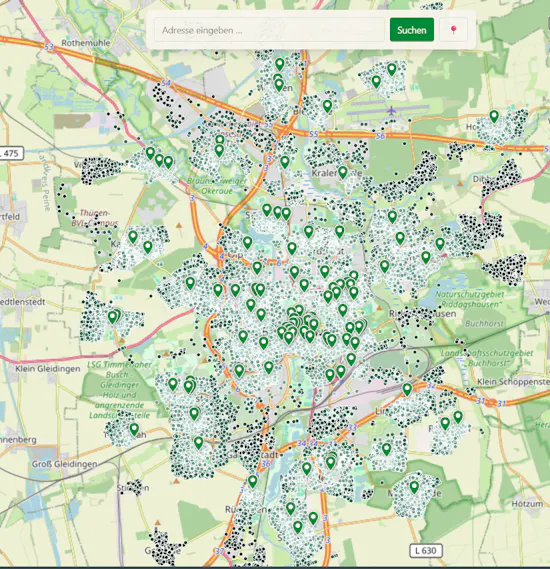Click the L 630 road shield
The image size is (550, 569).
pyautogui.click(x=426, y=550)
